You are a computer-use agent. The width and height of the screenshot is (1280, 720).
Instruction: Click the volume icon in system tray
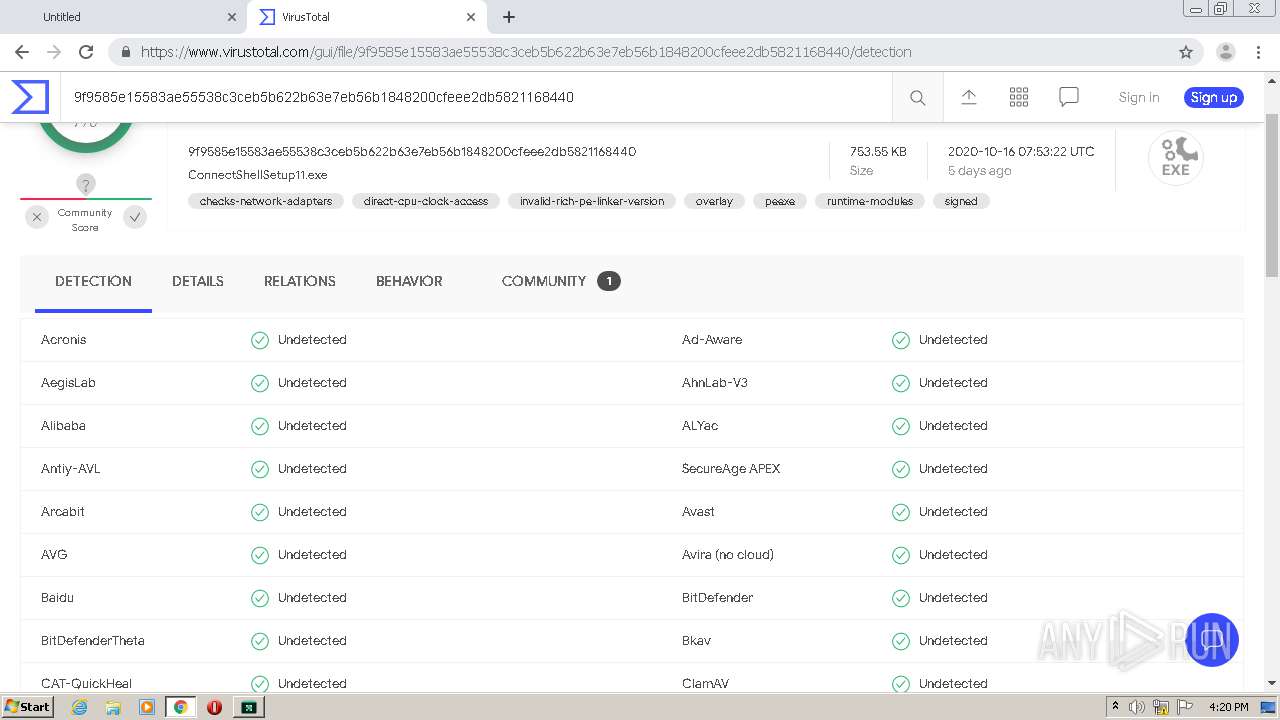[1137, 707]
